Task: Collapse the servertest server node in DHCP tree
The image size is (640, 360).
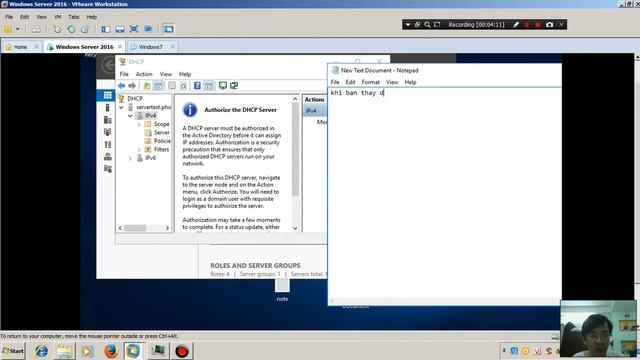Action: [121, 107]
